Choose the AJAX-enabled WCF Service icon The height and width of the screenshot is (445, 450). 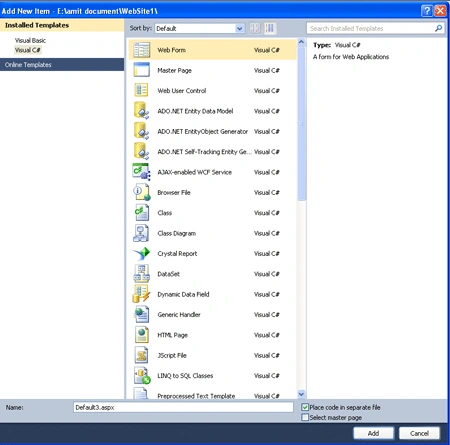click(142, 172)
